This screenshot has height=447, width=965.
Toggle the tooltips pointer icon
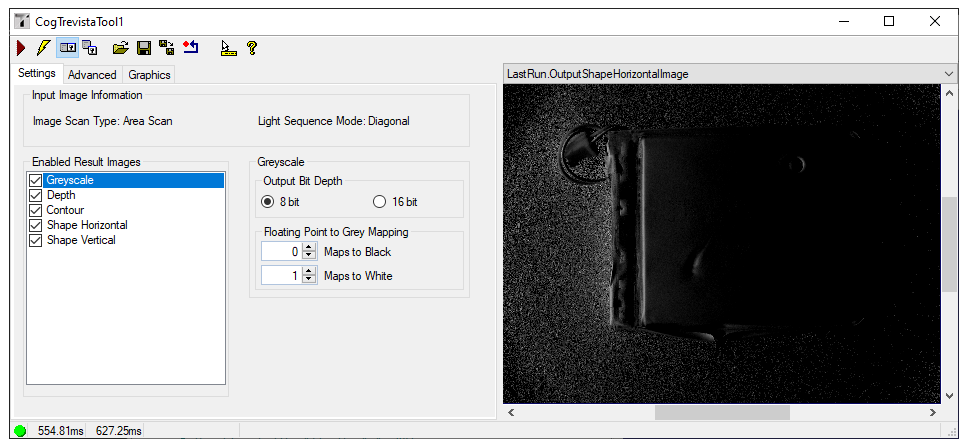pyautogui.click(x=228, y=47)
